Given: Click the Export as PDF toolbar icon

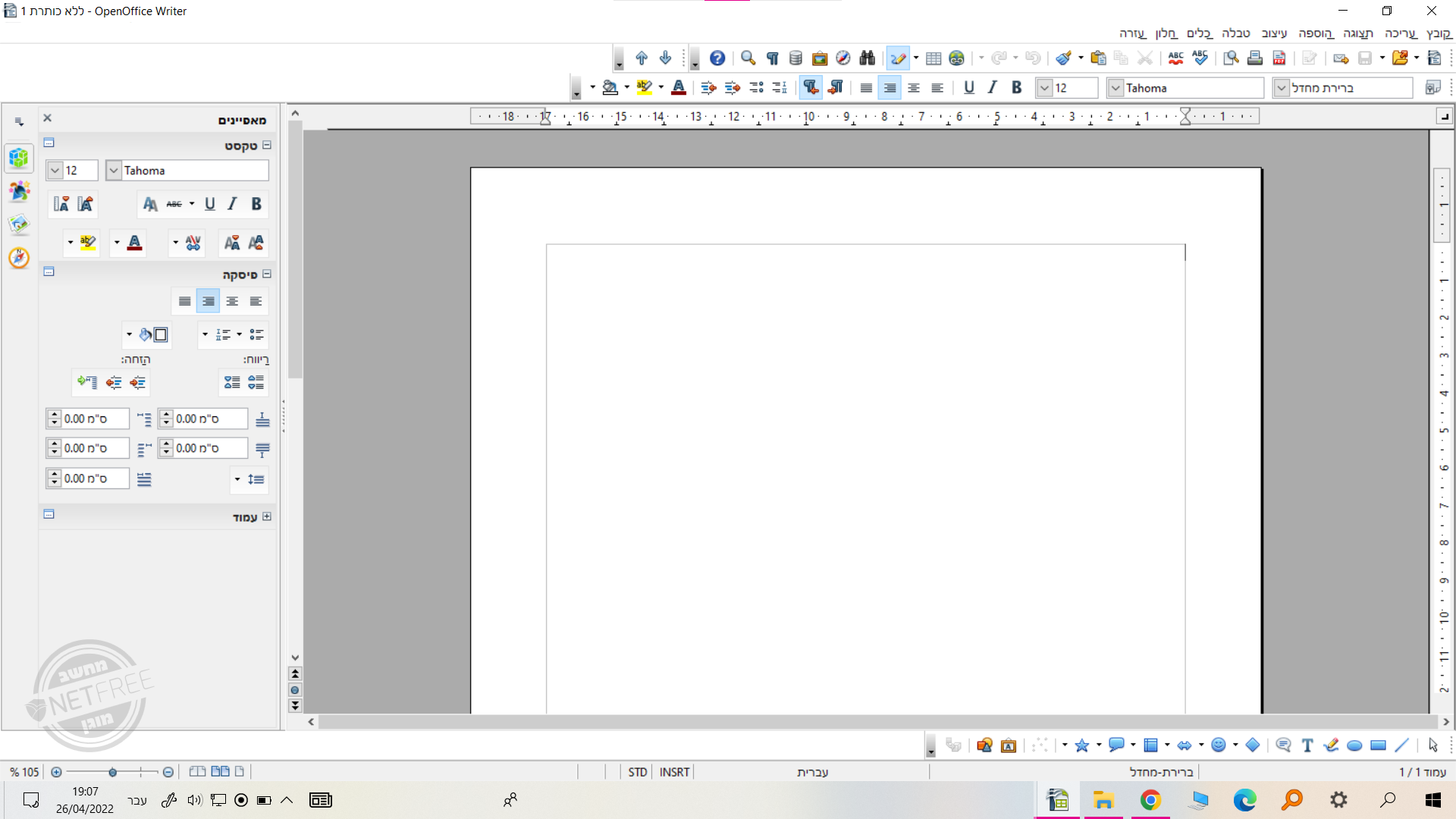Looking at the screenshot, I should coord(1279,58).
